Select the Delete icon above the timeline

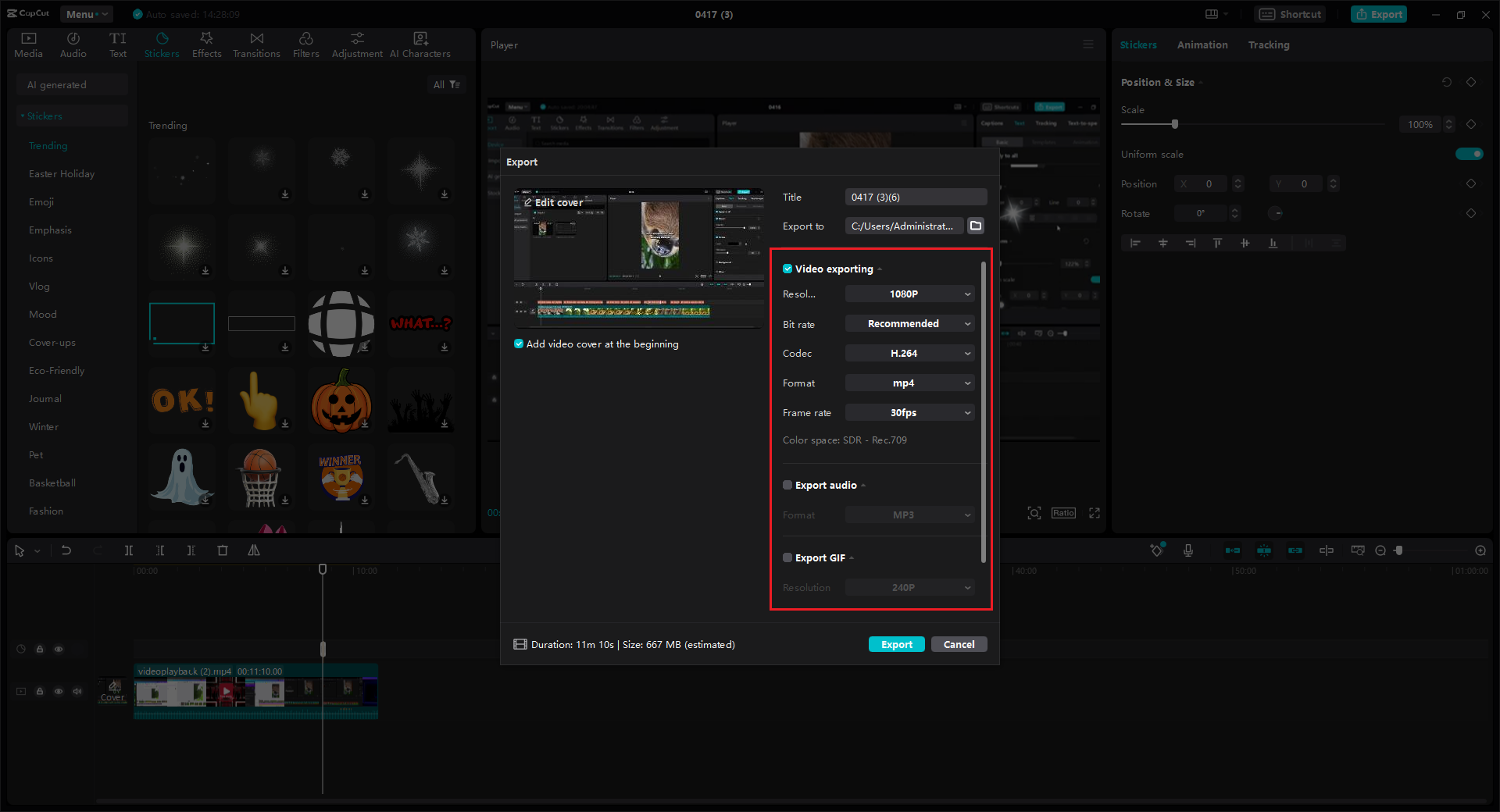[223, 550]
